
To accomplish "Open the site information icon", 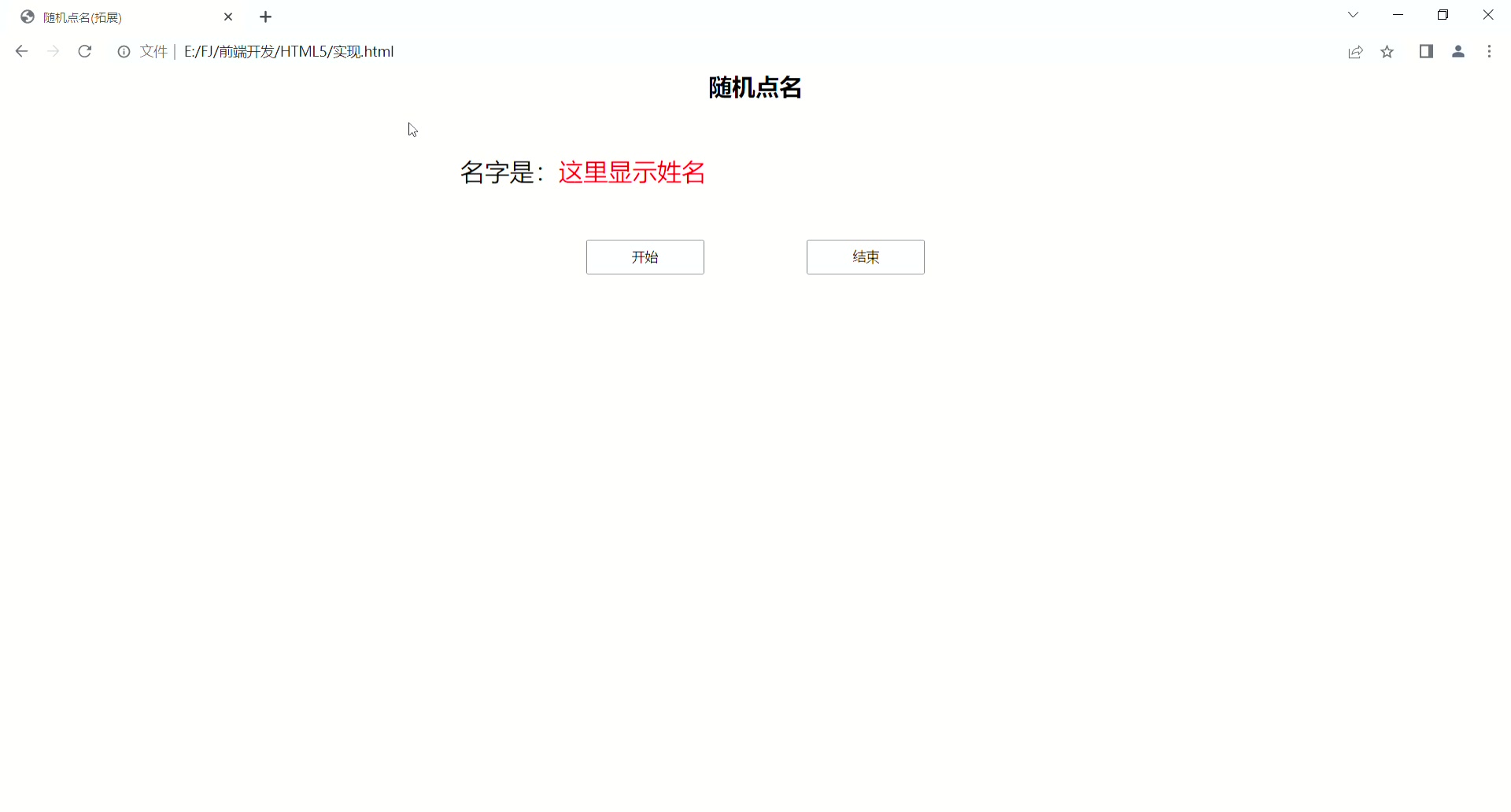I will 124,52.
